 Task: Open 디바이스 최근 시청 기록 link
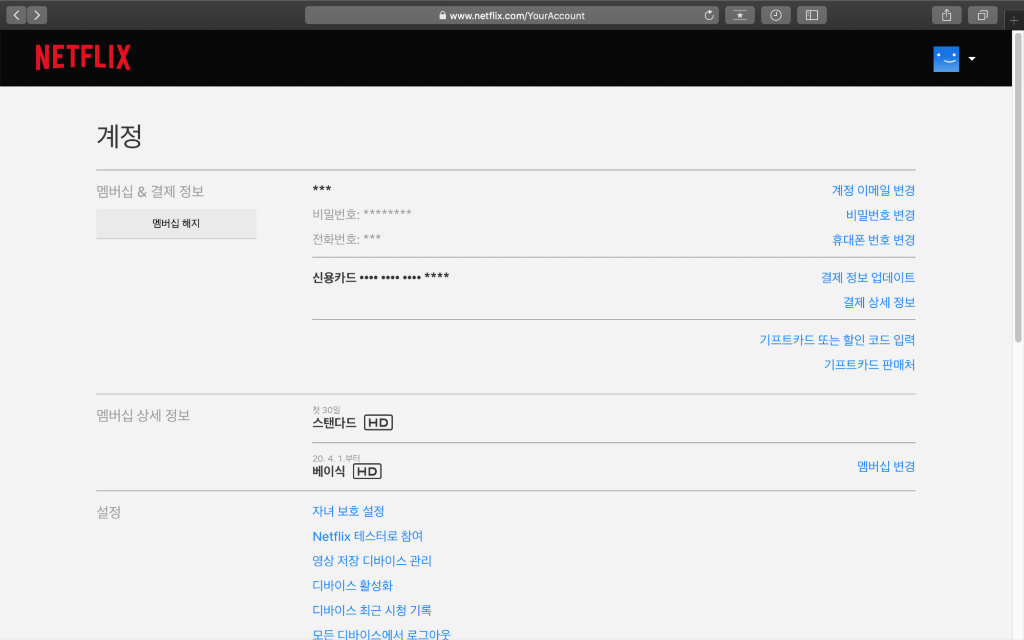pos(372,611)
